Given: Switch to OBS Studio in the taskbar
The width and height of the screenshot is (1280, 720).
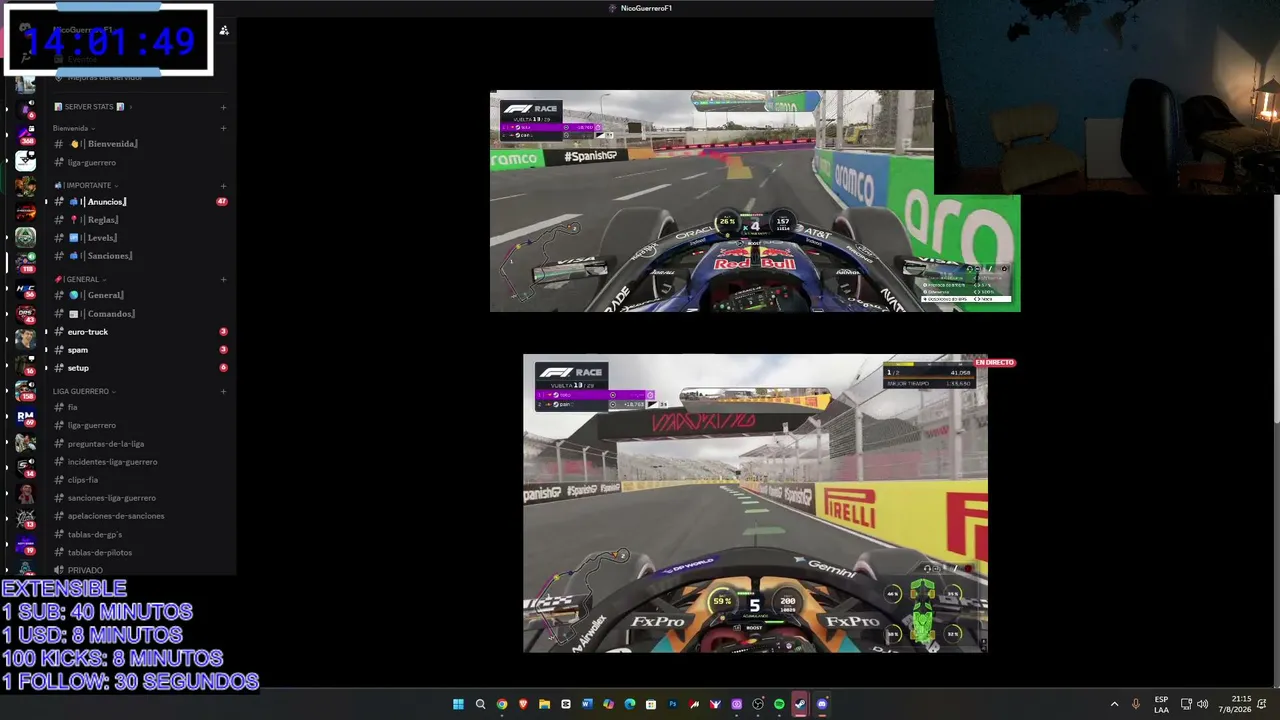Looking at the screenshot, I should 758,704.
